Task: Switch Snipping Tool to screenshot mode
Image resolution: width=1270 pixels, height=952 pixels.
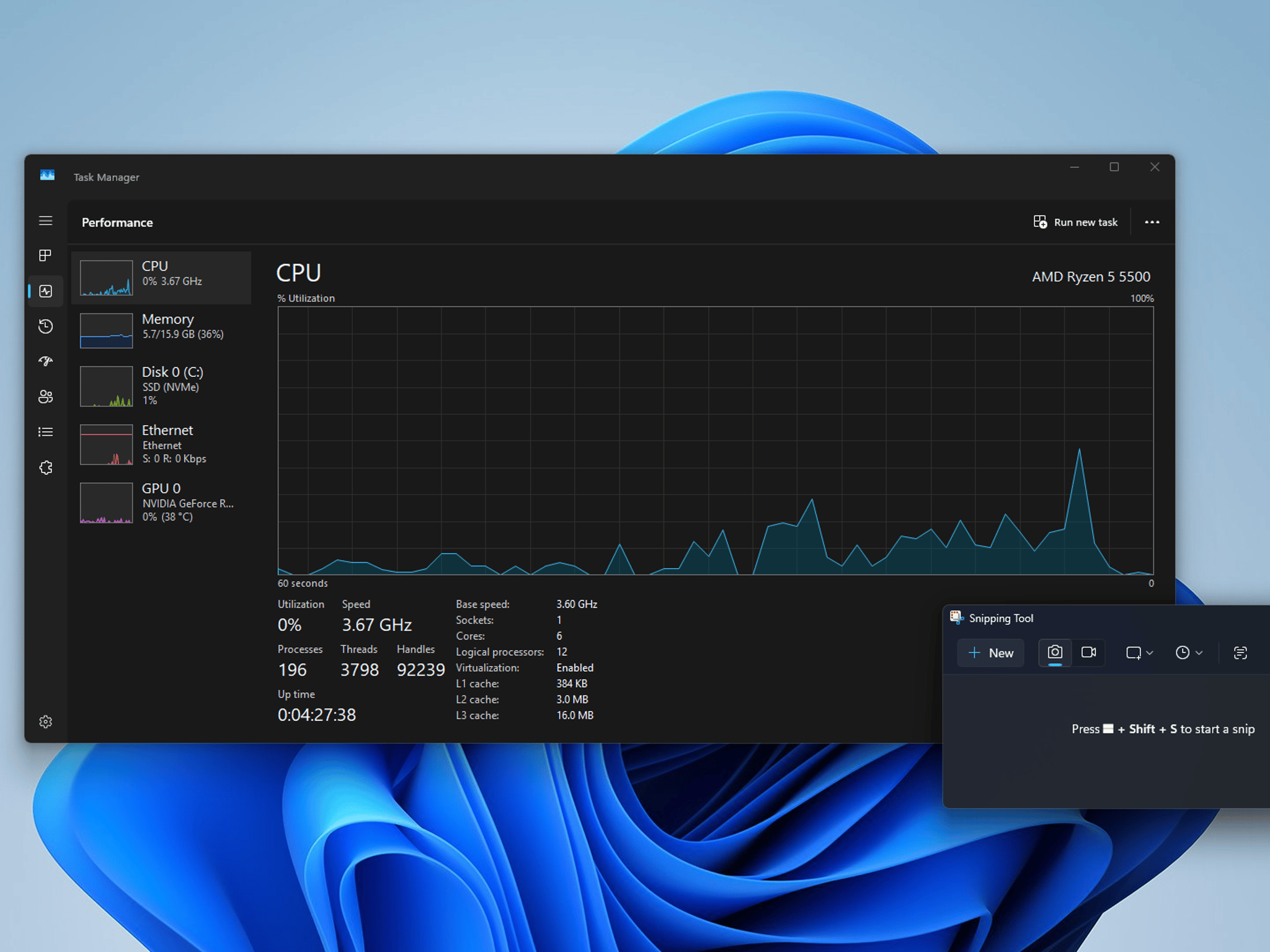Action: click(x=1055, y=653)
